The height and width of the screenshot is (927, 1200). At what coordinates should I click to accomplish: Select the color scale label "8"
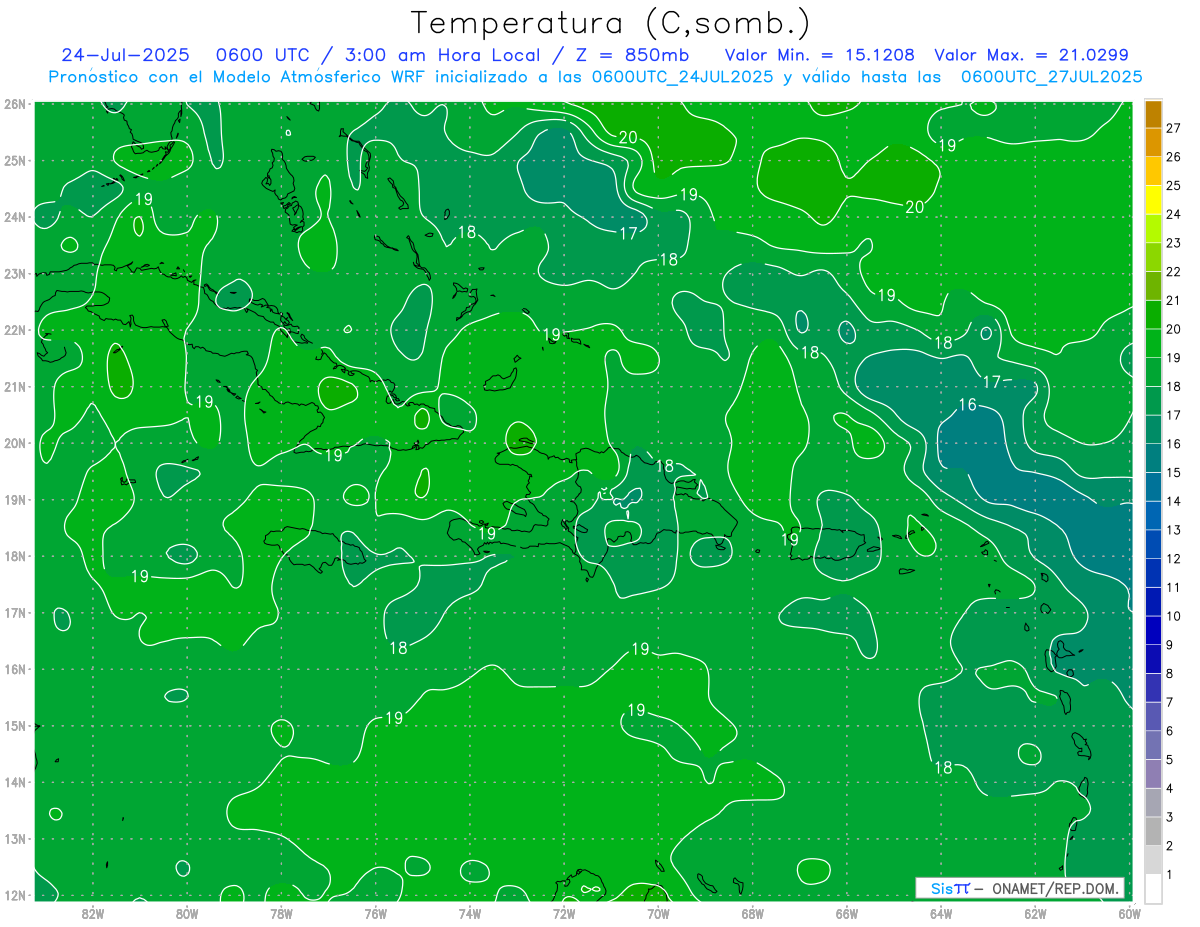point(1170,673)
